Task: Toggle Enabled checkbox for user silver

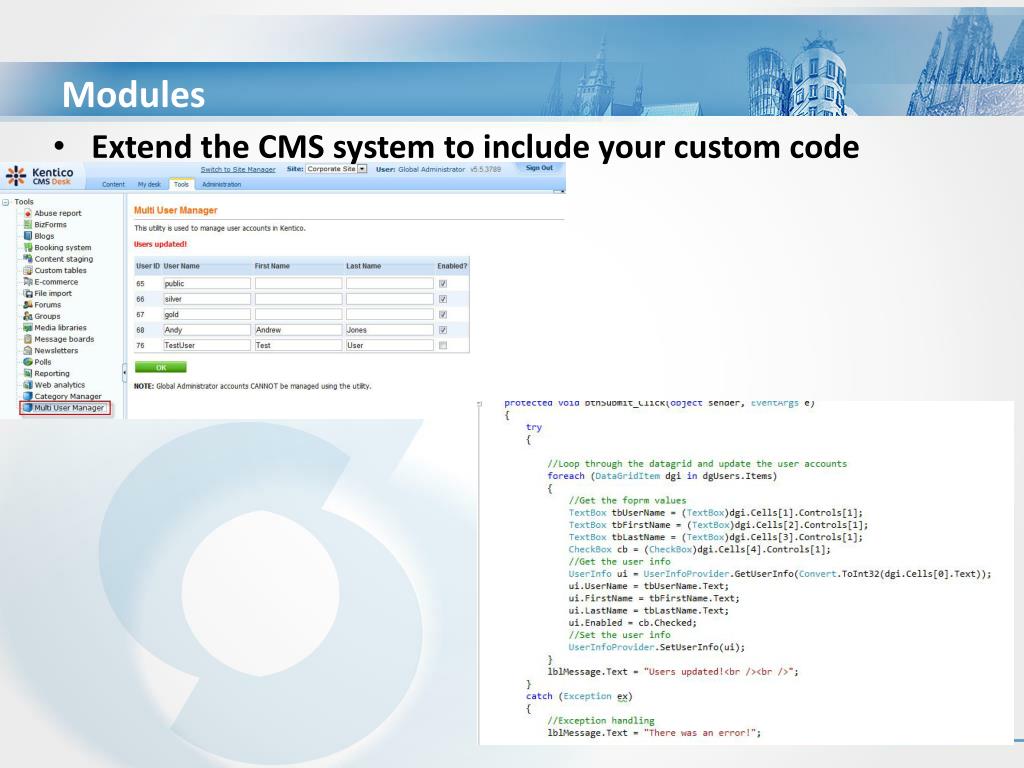Action: click(x=443, y=299)
